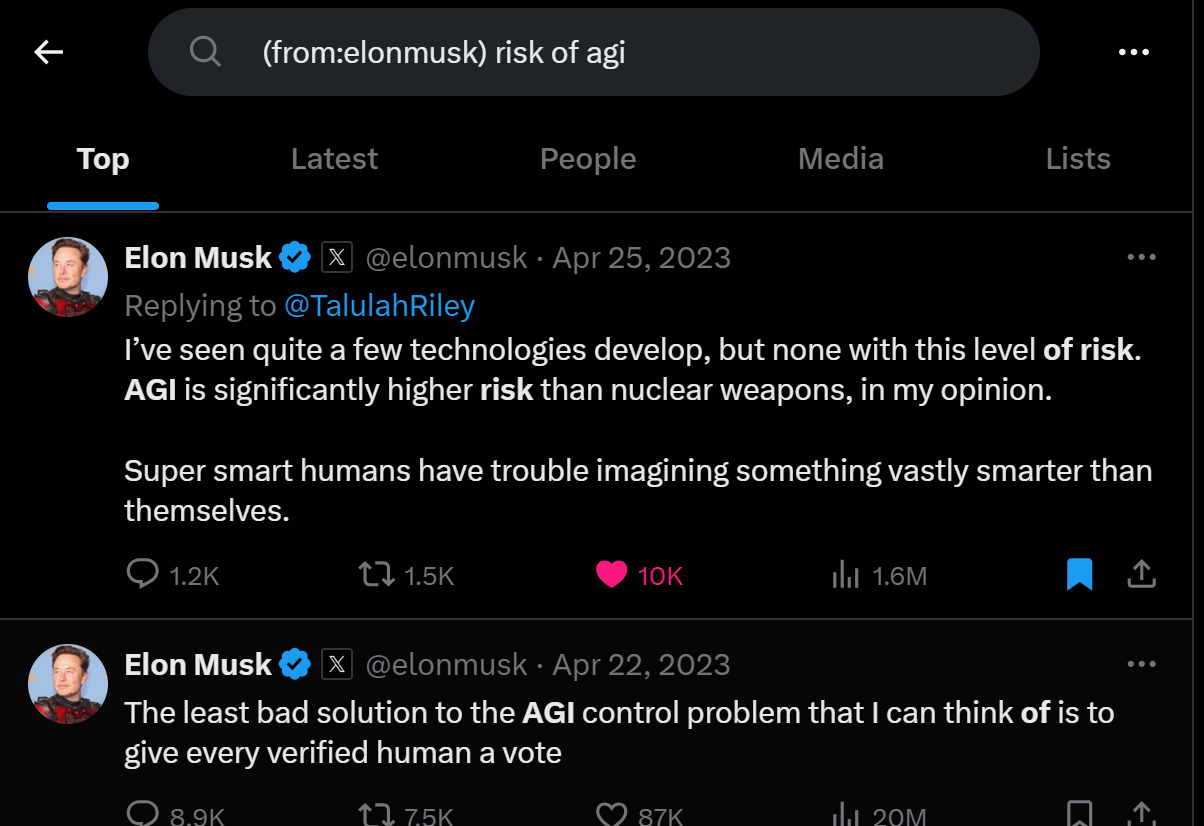The height and width of the screenshot is (826, 1204).
Task: Reply to the April 25 tweet
Action: pos(143,575)
